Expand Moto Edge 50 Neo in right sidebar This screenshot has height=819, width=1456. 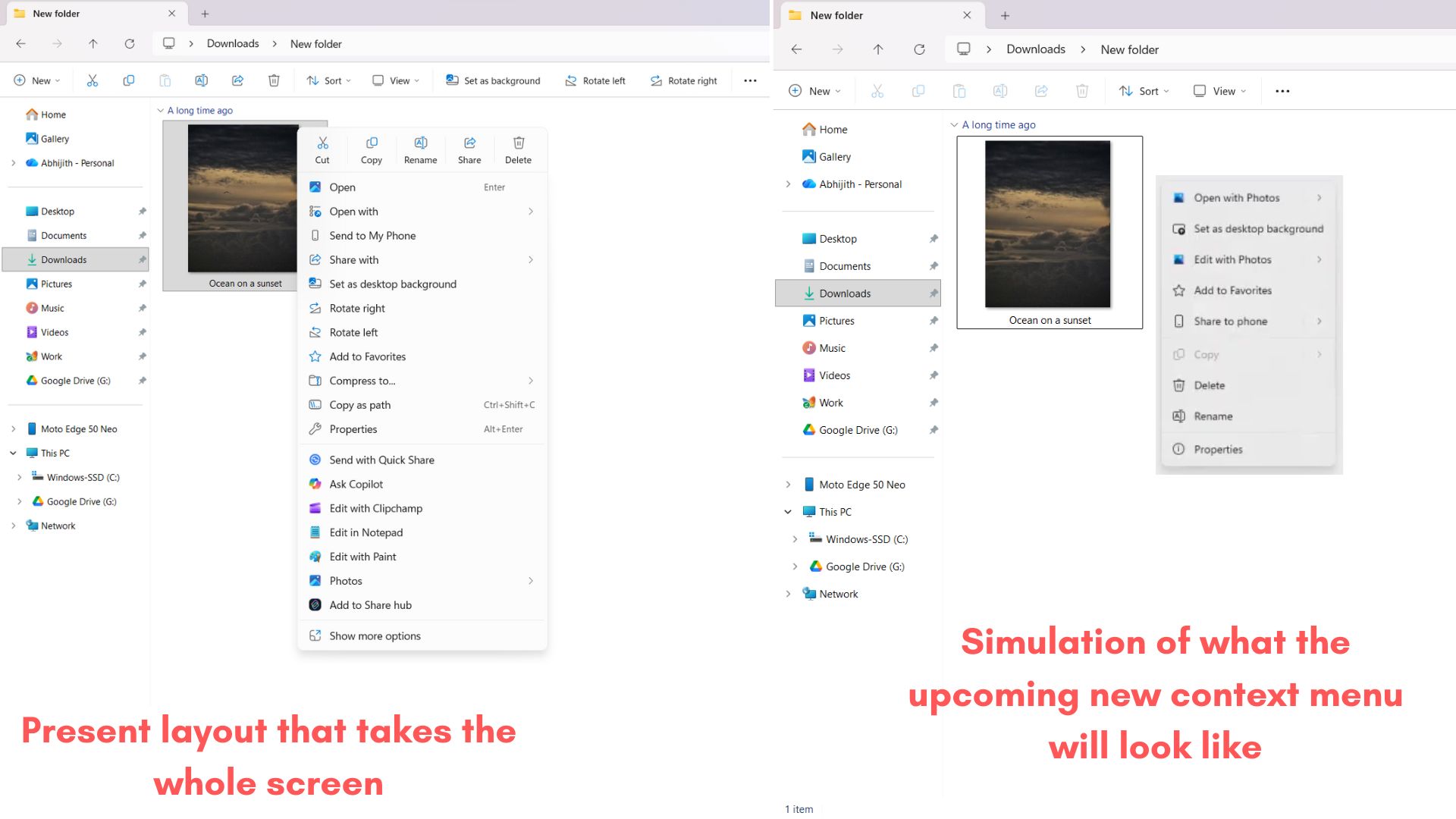coord(788,485)
